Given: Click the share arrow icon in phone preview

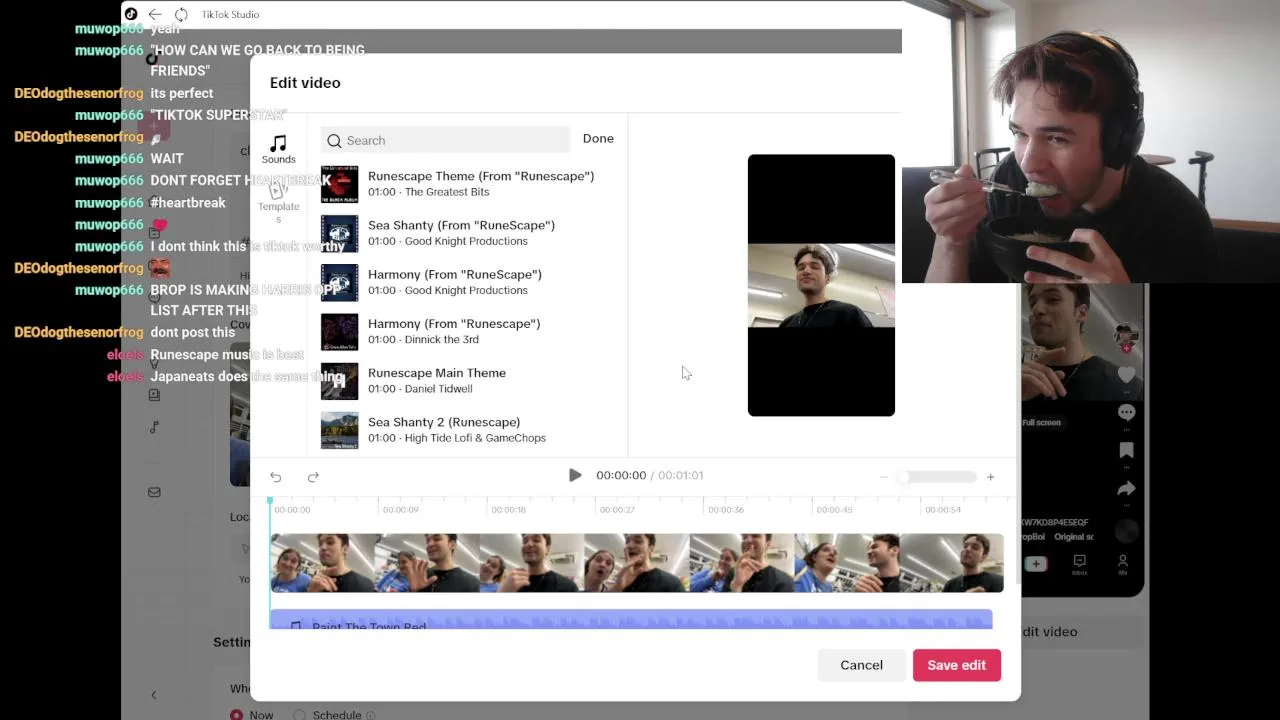Looking at the screenshot, I should coord(1126,488).
